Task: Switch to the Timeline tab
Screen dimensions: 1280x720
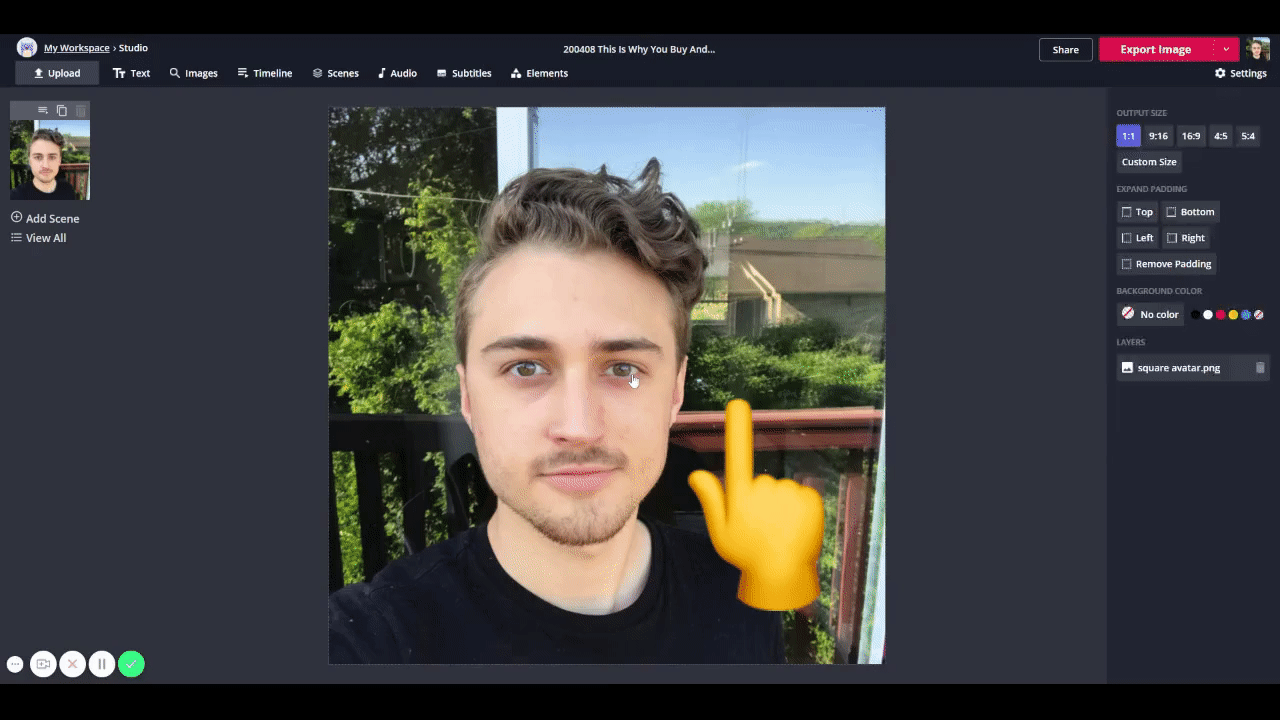Action: click(265, 73)
